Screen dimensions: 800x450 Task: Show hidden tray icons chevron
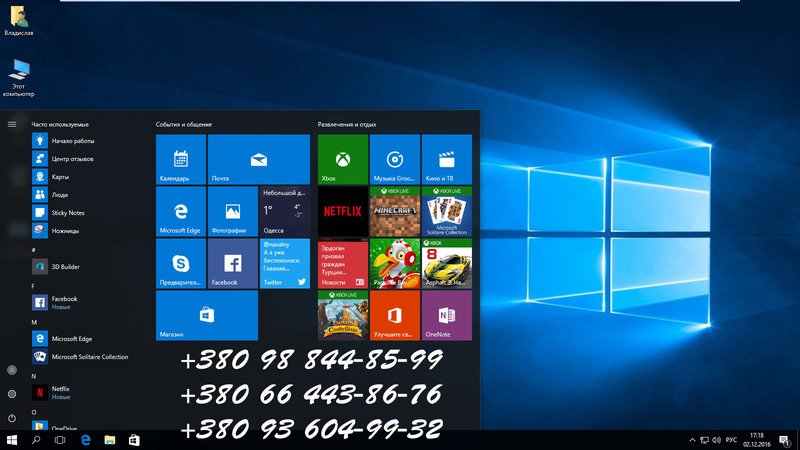click(692, 440)
